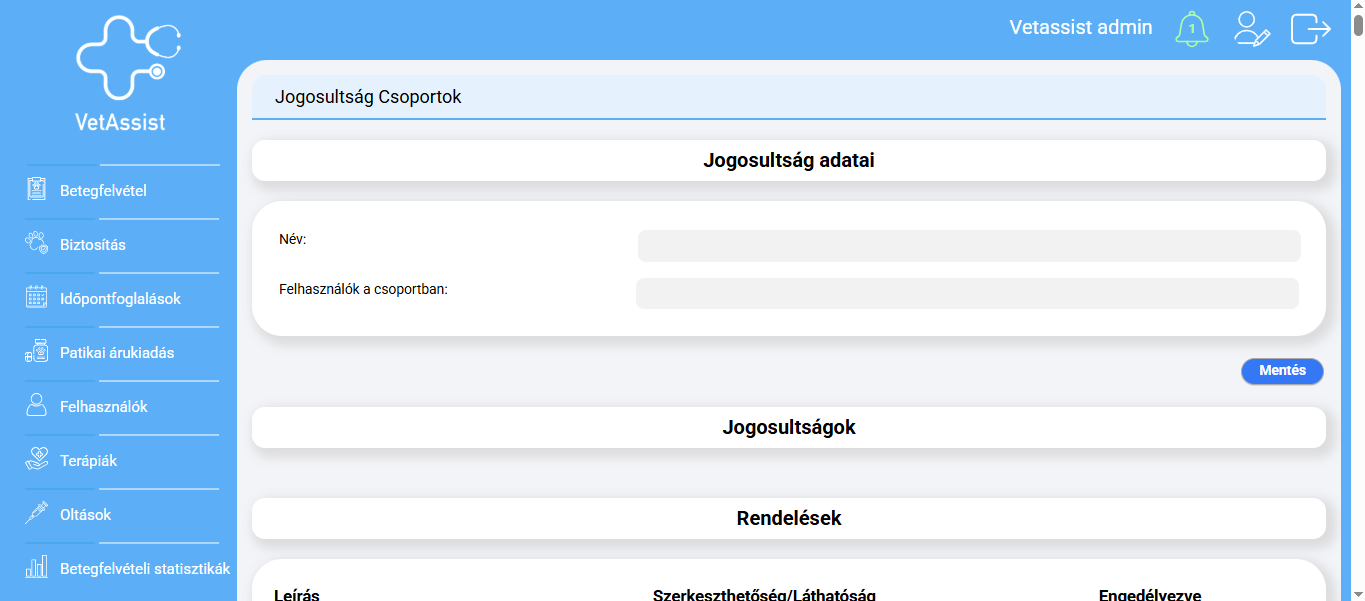
Task: Click the Biztosítás paw icon
Action: 37,244
